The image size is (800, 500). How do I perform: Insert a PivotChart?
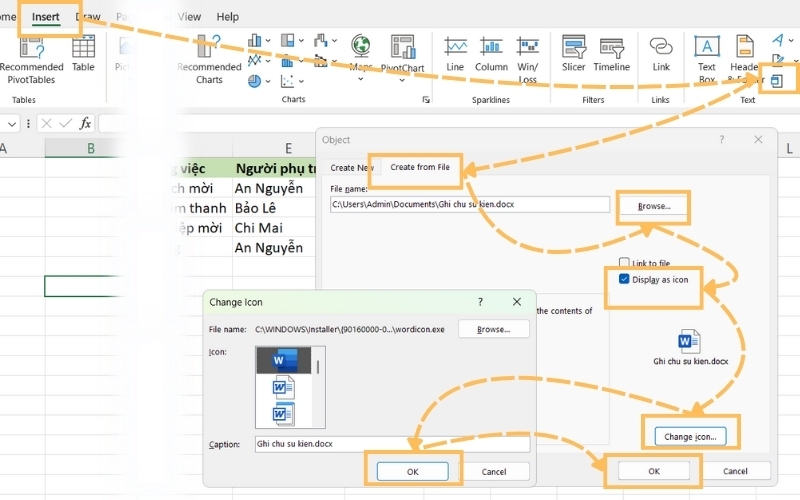tap(403, 57)
